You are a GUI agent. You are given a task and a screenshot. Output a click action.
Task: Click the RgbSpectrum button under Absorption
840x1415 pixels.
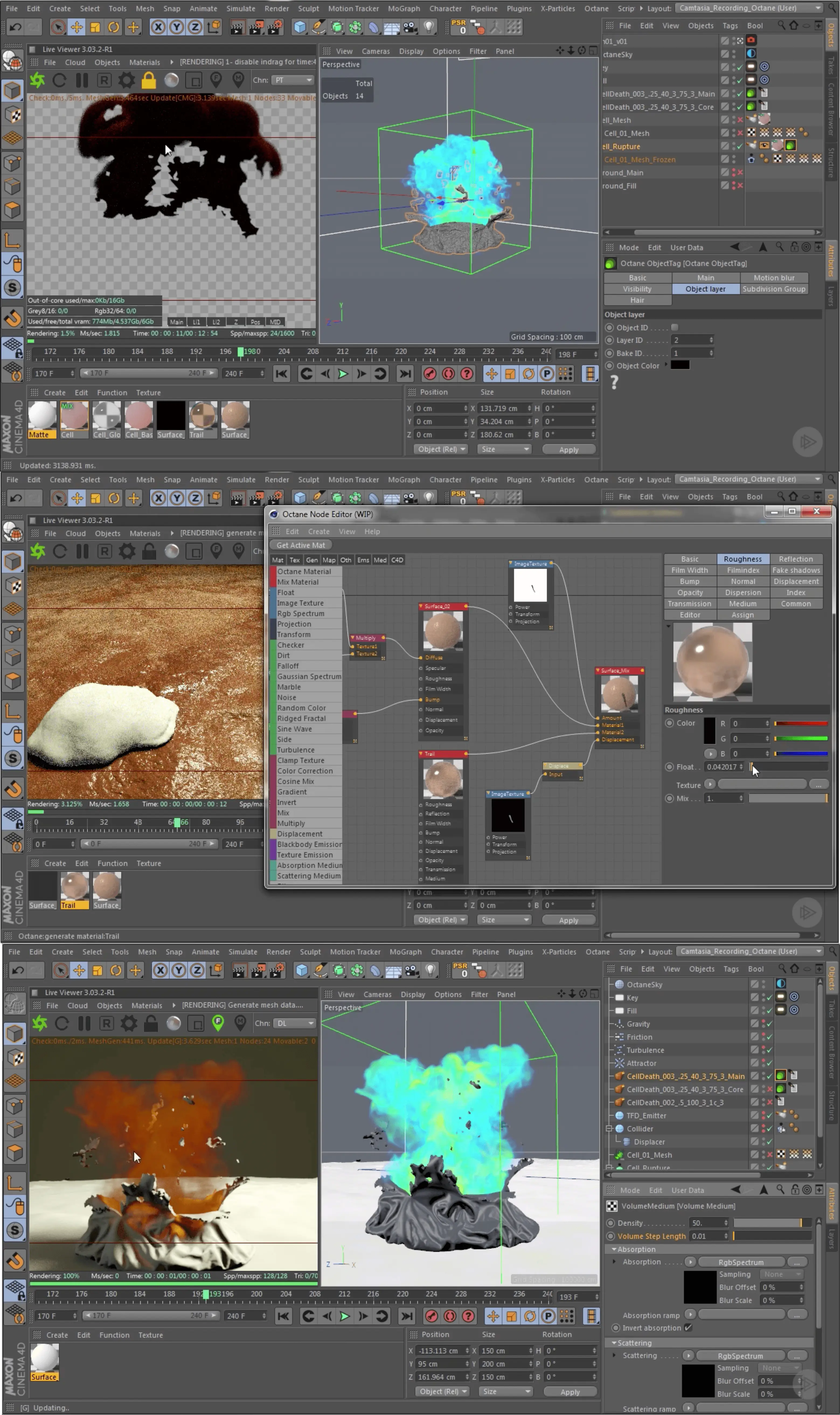[x=741, y=1262]
